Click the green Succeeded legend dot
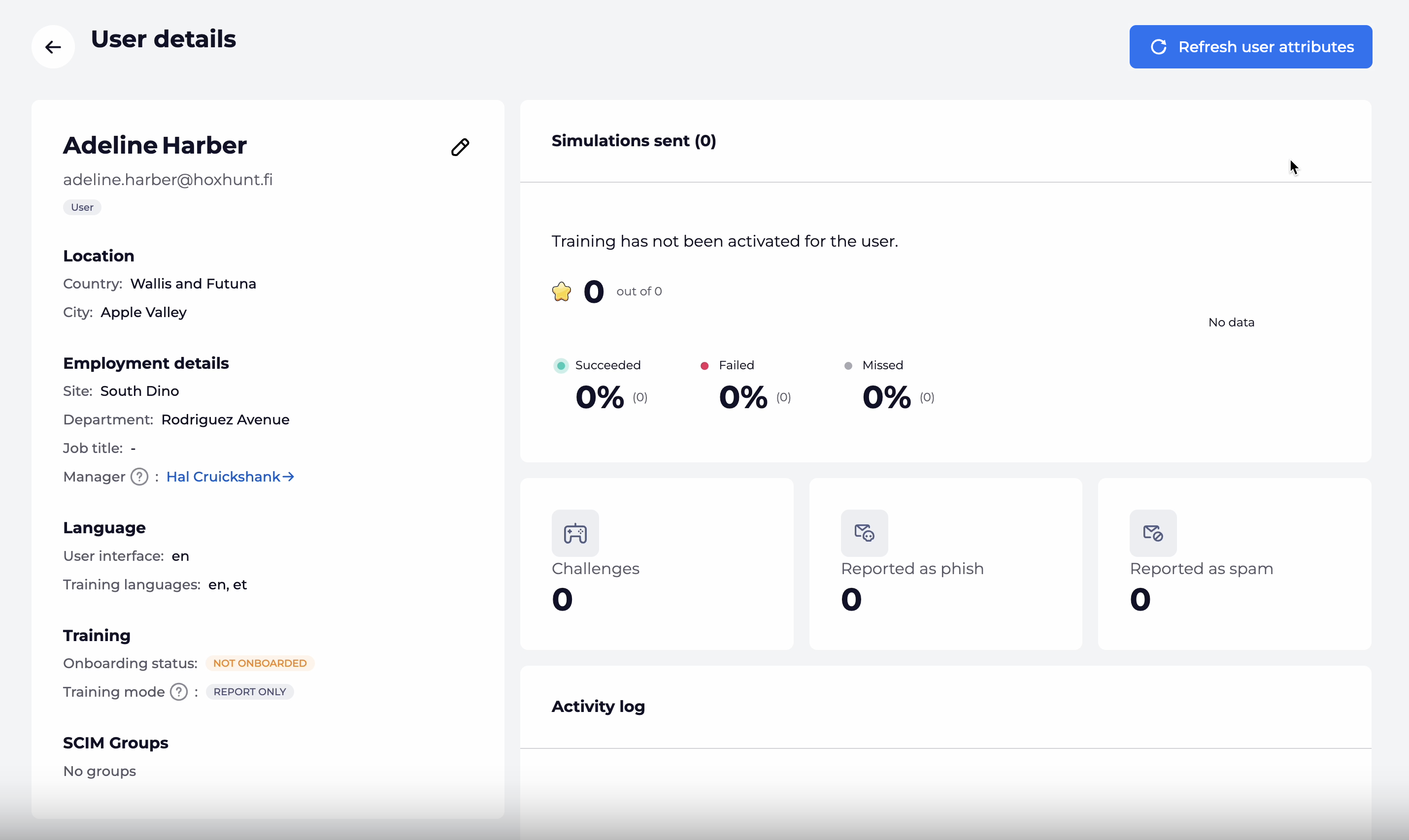The image size is (1409, 840). pos(561,366)
